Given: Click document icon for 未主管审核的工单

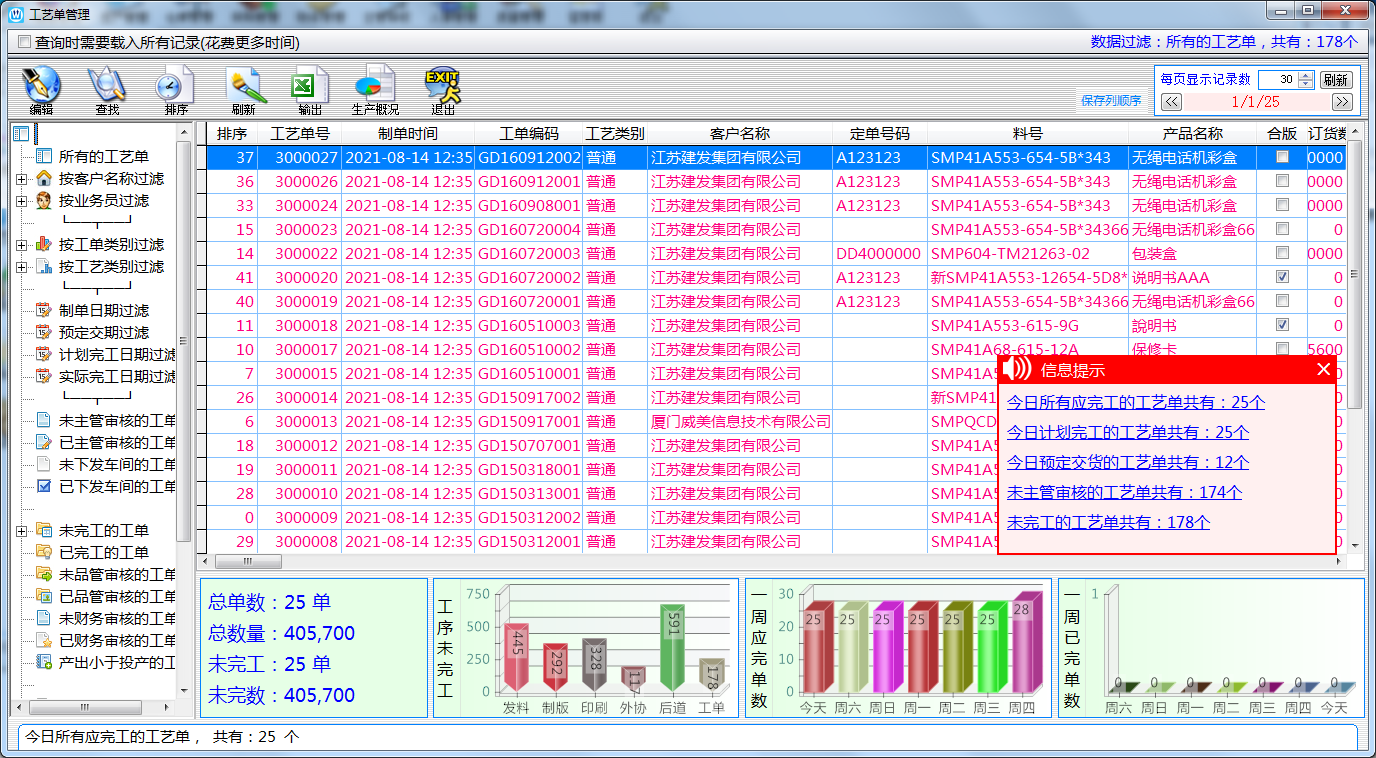Looking at the screenshot, I should (43, 420).
